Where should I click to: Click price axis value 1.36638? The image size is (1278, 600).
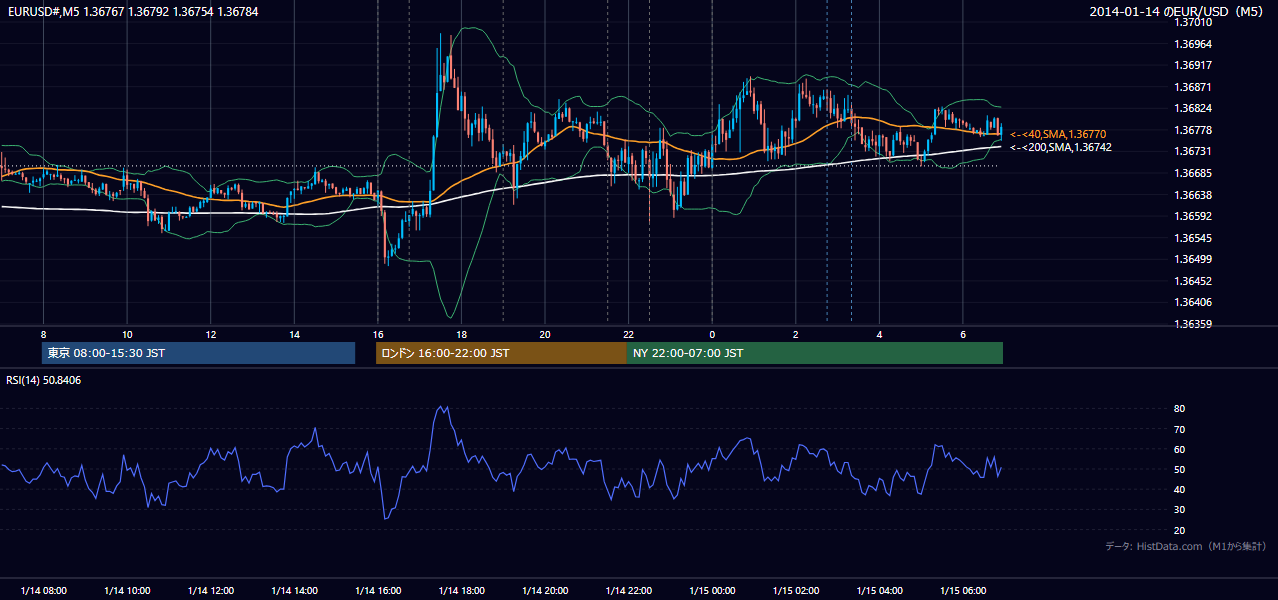pos(1193,195)
